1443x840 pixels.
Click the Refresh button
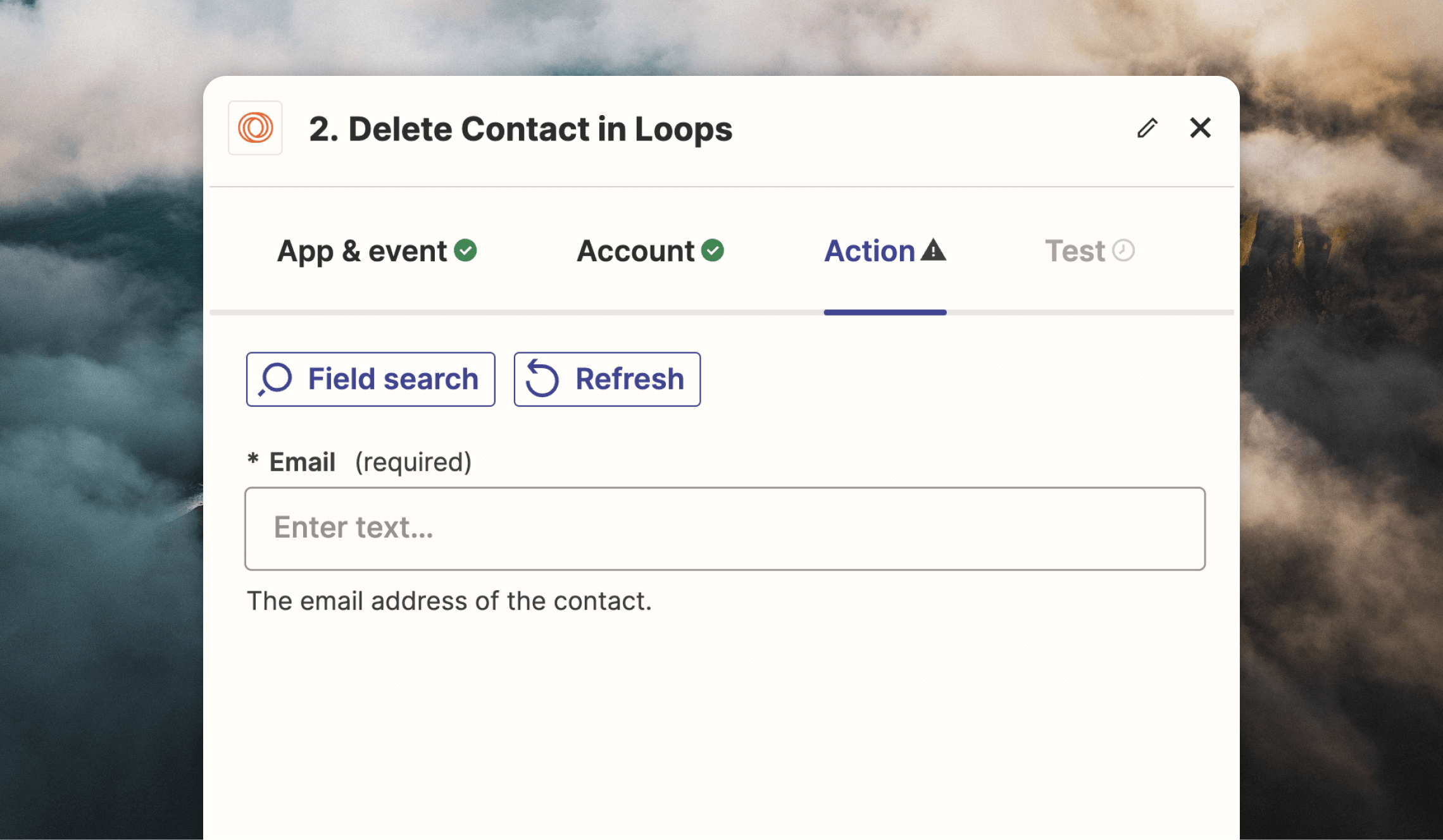click(x=607, y=380)
